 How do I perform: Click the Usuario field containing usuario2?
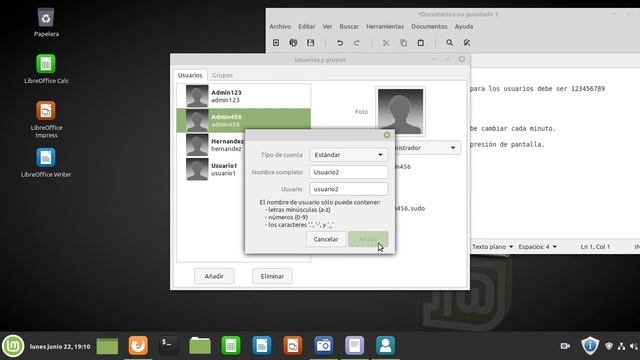(x=349, y=189)
